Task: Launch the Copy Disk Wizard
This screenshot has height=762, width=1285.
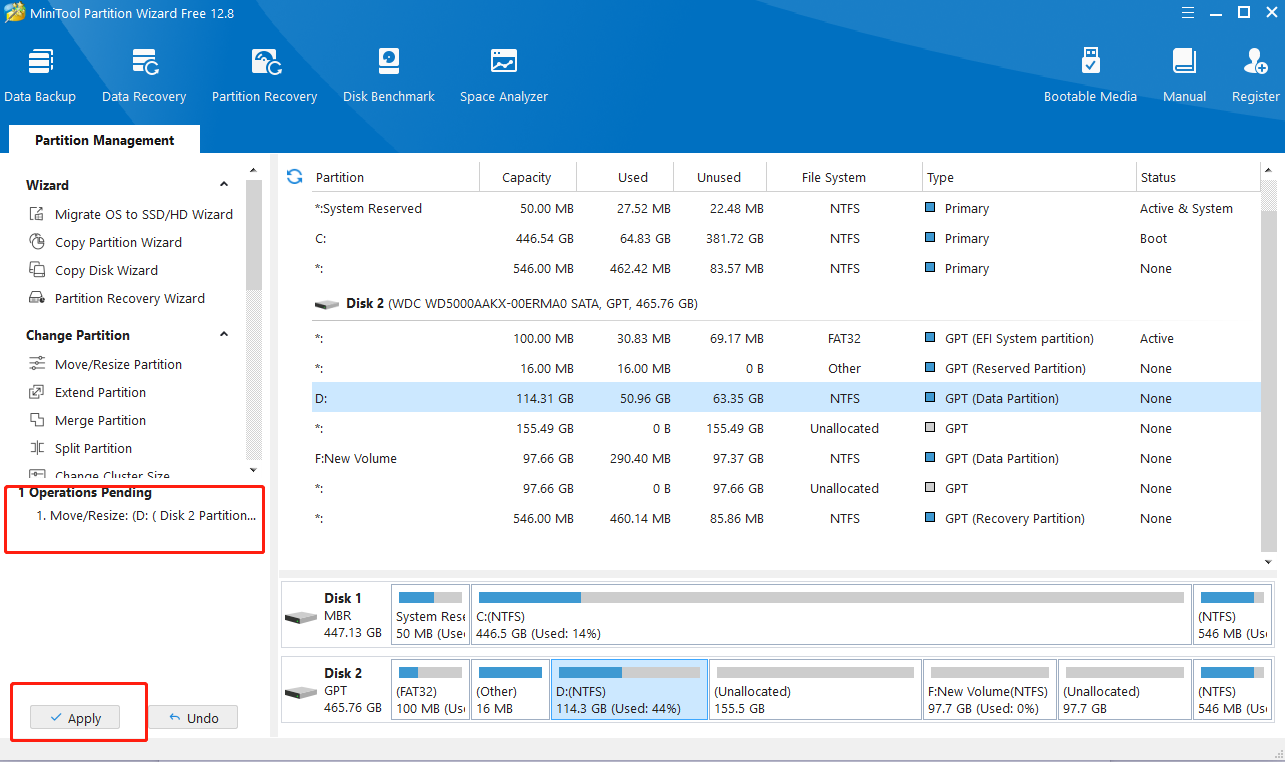Action: click(x=93, y=270)
